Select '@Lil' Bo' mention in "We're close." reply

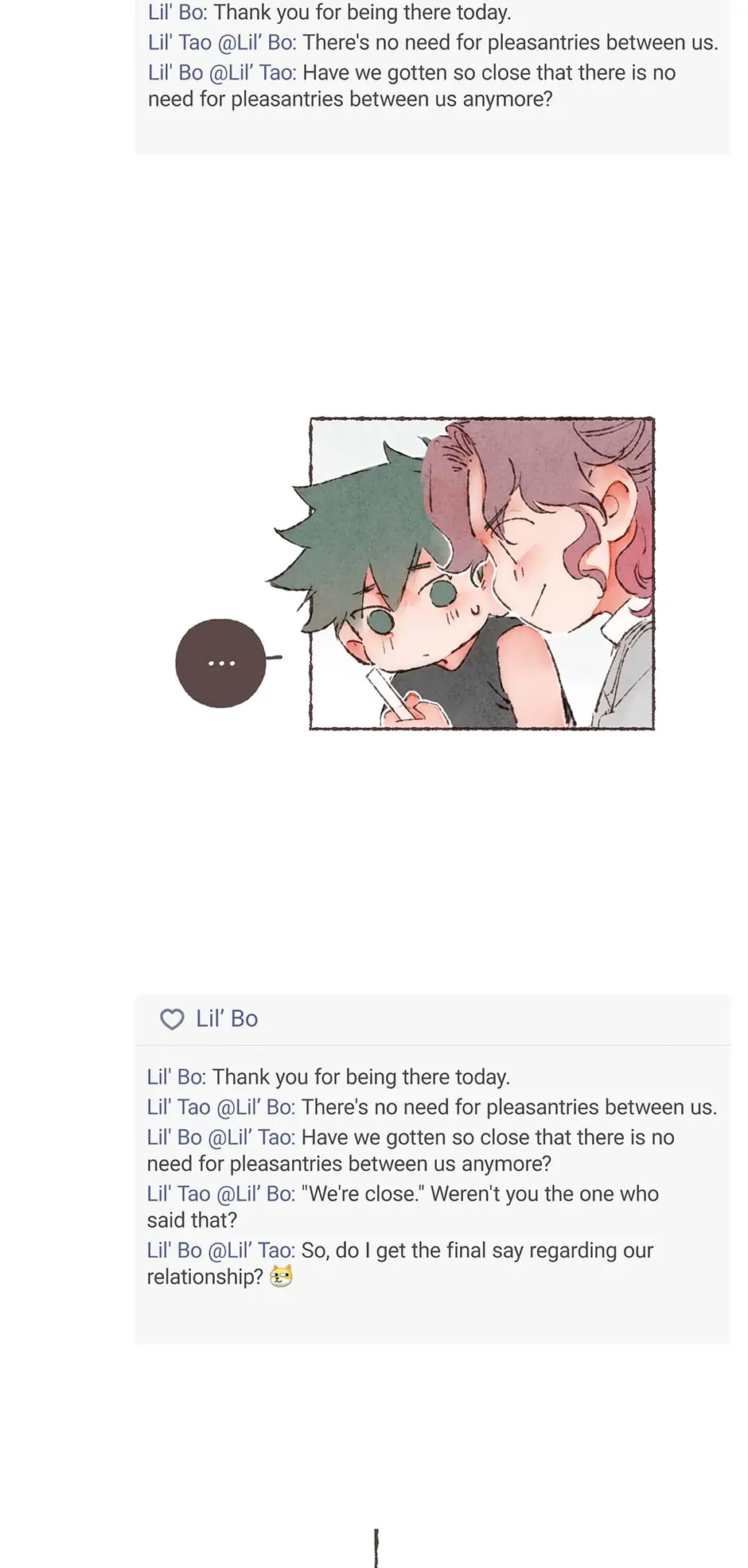[256, 1194]
